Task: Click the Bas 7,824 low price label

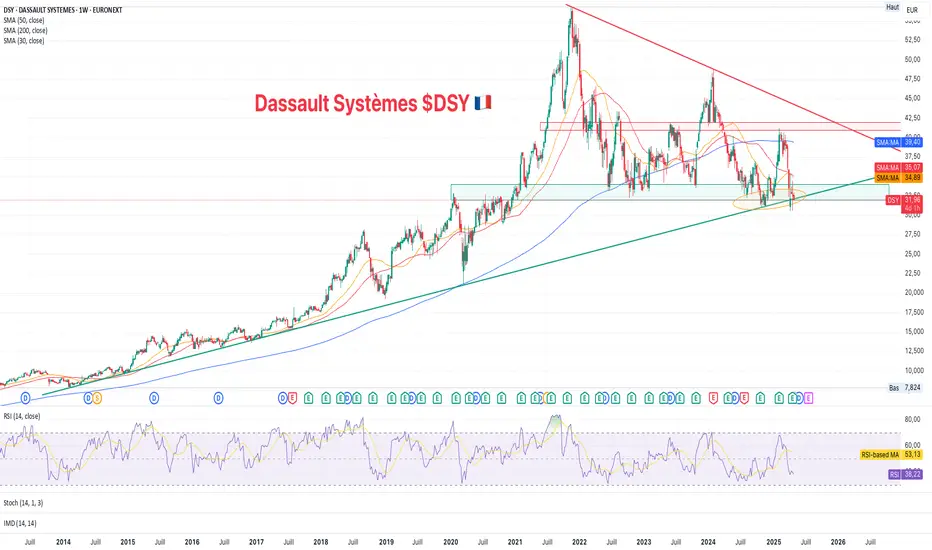Action: click(905, 388)
